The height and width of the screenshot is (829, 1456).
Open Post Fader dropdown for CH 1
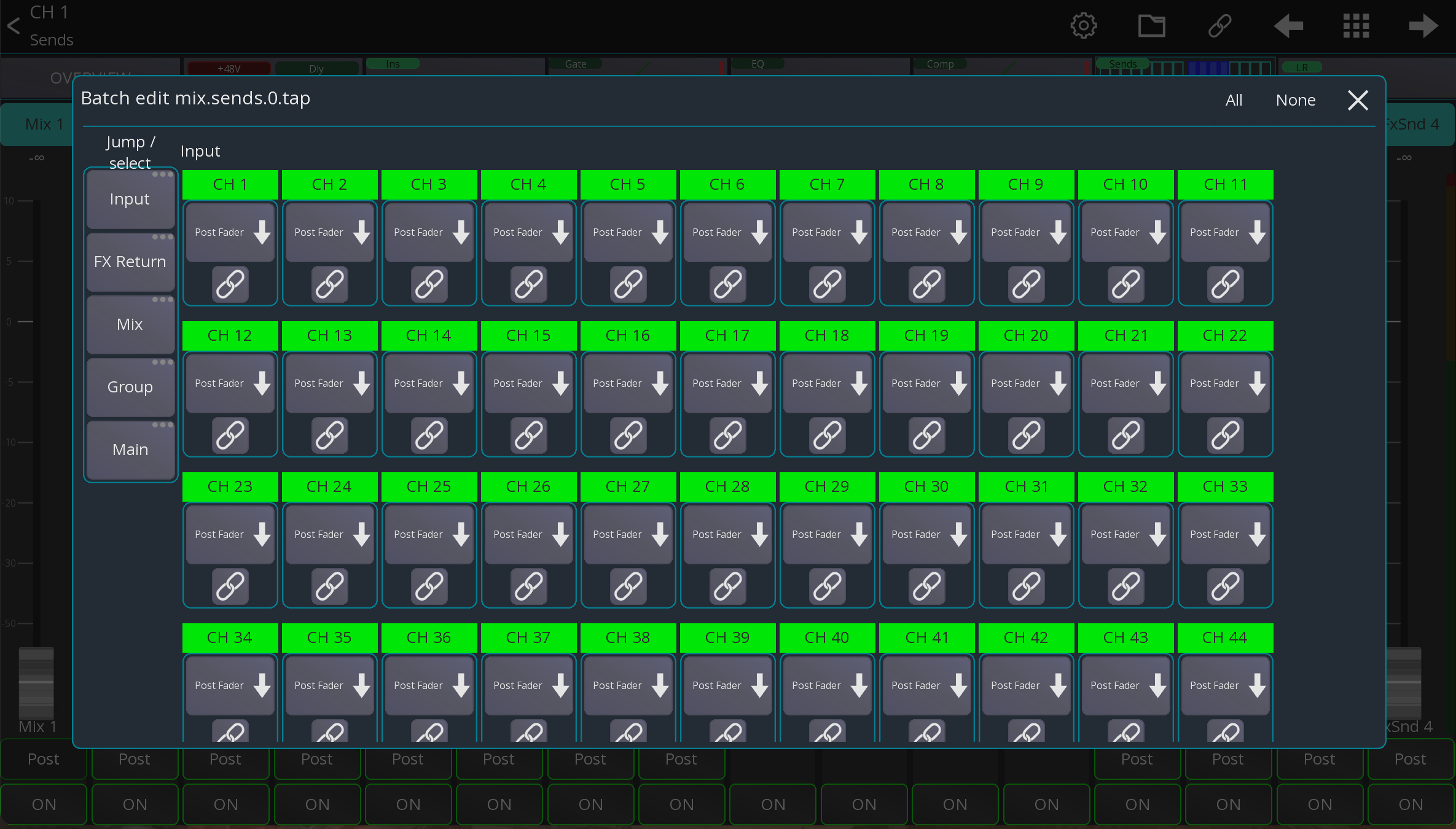[x=230, y=233]
